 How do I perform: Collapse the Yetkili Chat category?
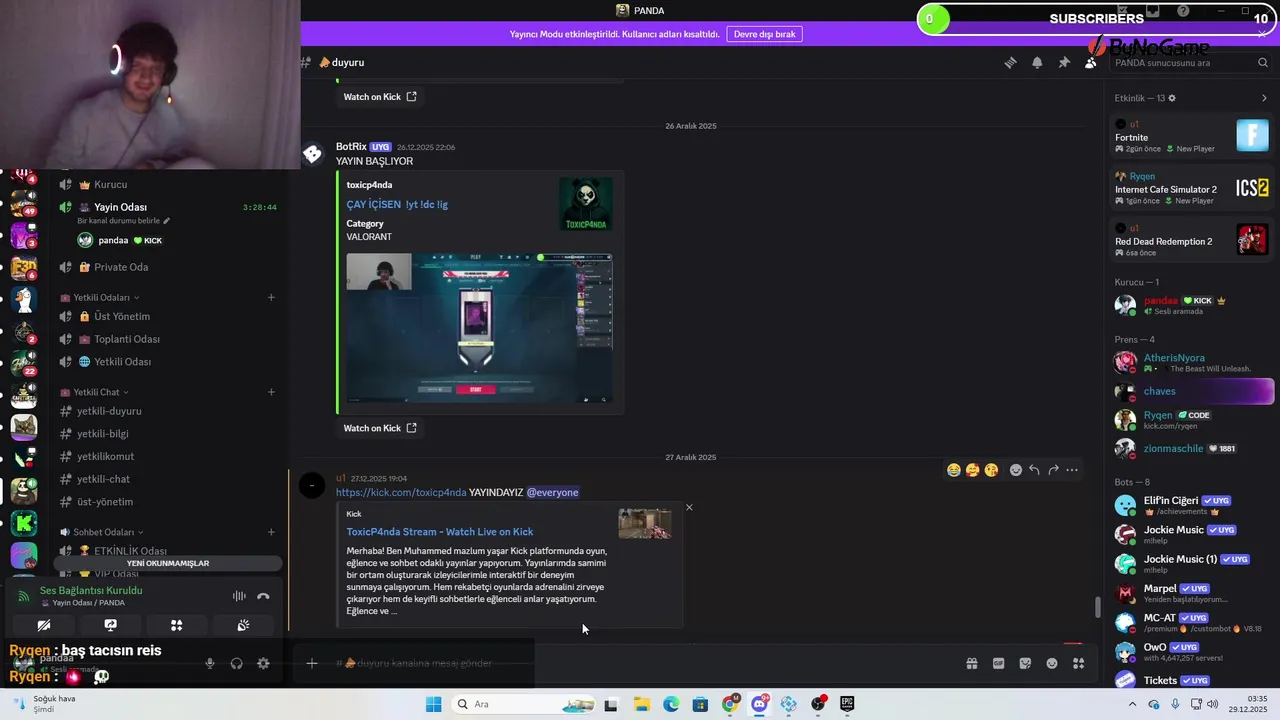(x=96, y=392)
